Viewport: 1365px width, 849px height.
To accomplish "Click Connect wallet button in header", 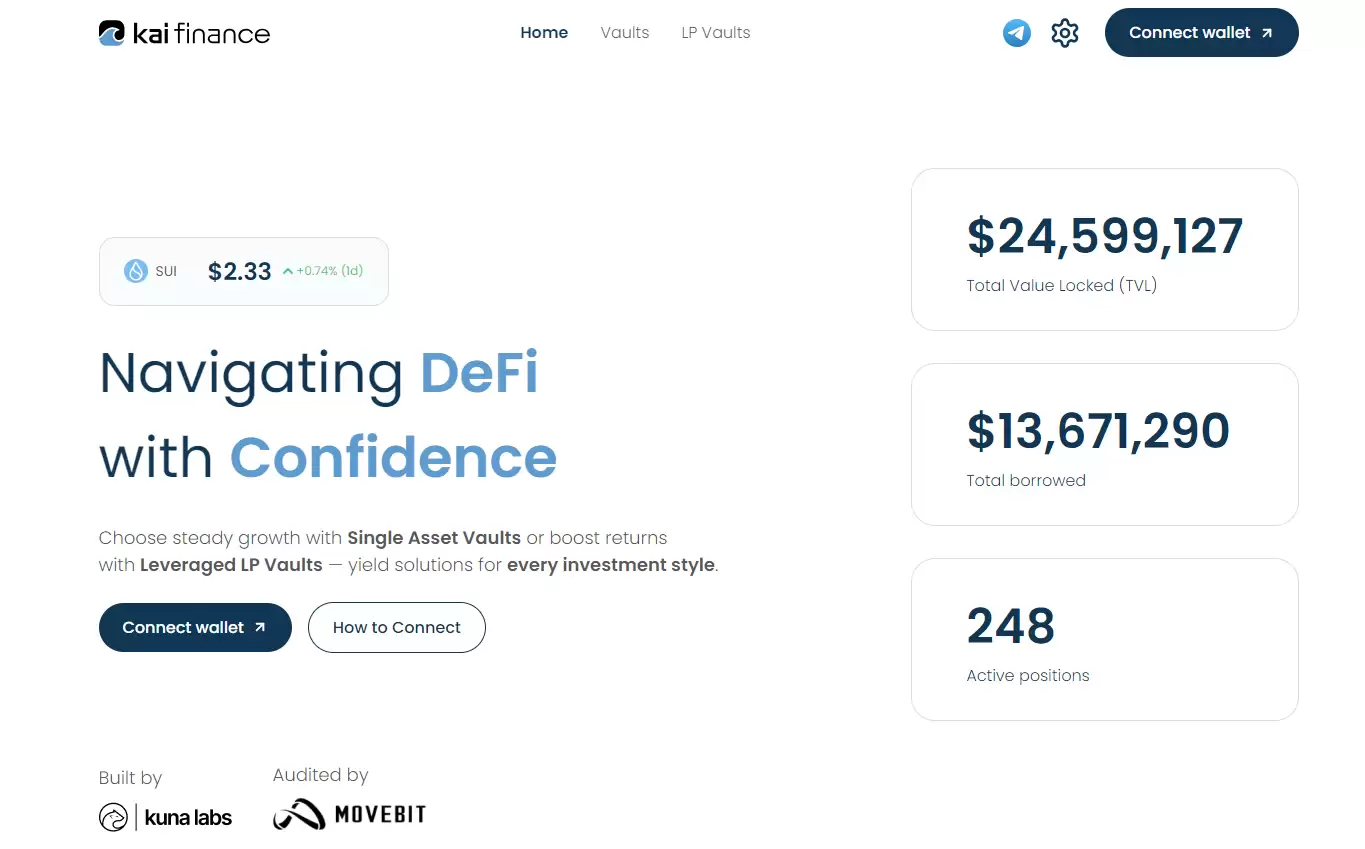I will [x=1202, y=33].
